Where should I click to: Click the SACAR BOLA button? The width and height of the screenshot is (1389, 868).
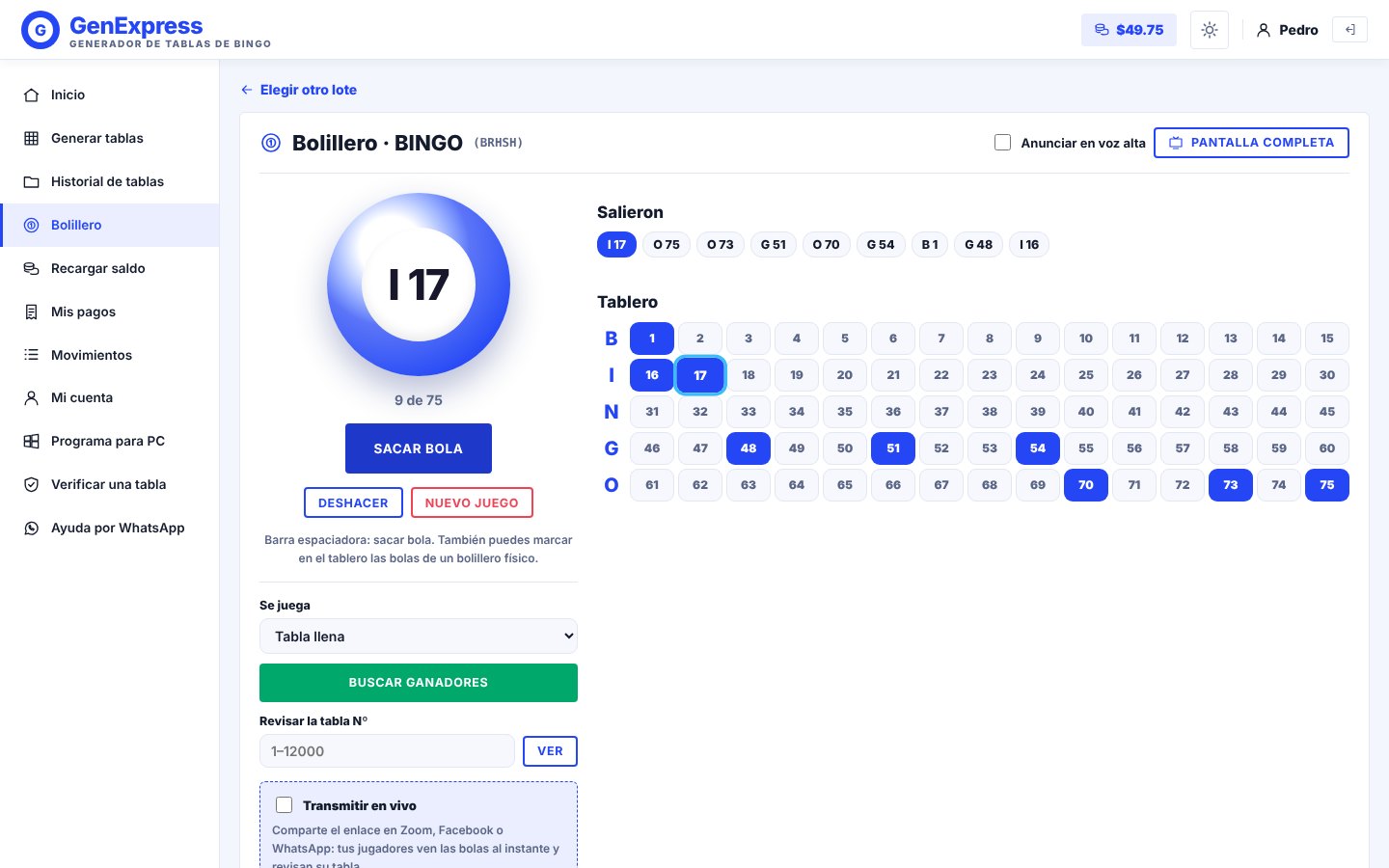(x=419, y=448)
